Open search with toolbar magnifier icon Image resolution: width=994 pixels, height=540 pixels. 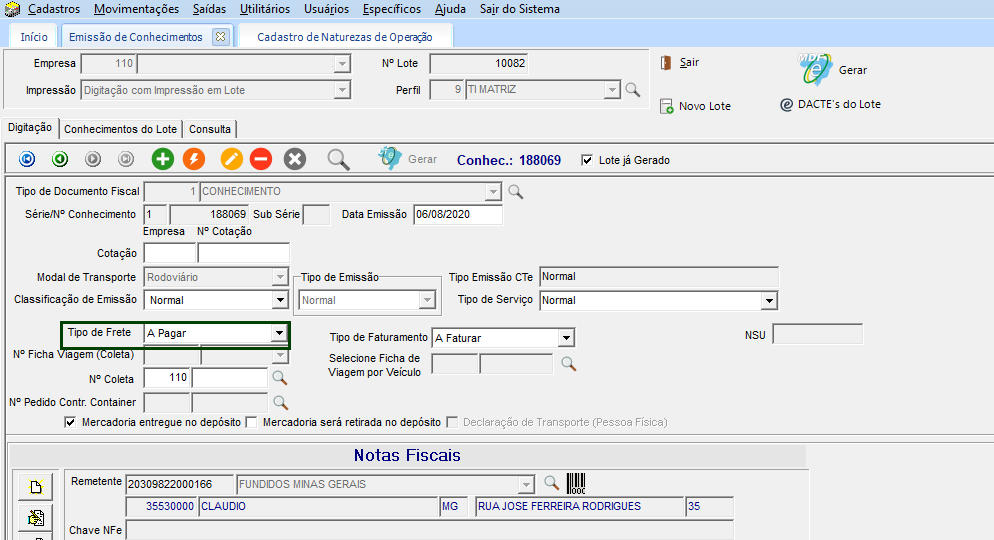[339, 160]
